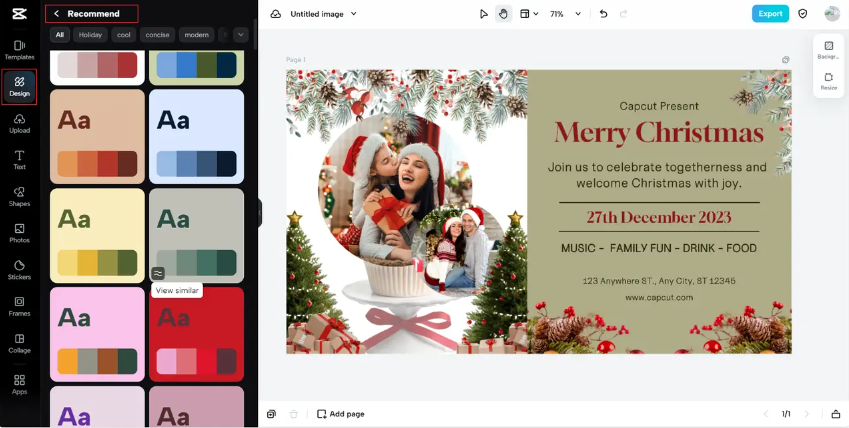Expand more style filter tags
This screenshot has width=849, height=428.
tap(241, 35)
